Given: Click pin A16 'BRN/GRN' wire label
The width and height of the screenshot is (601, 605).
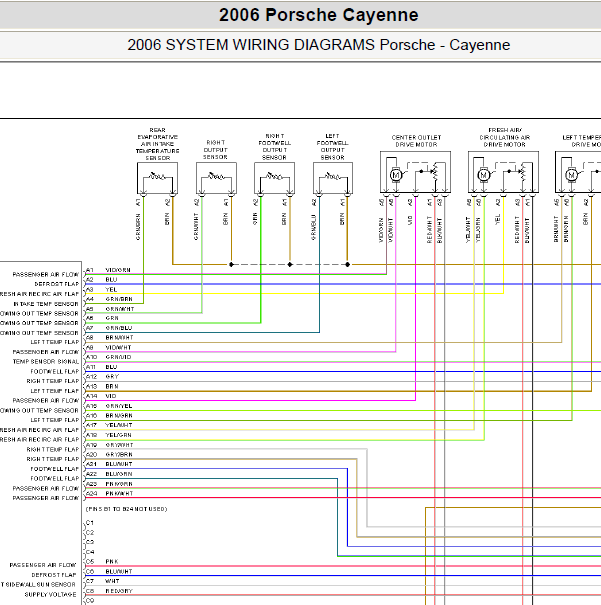Looking at the screenshot, I should [119, 416].
